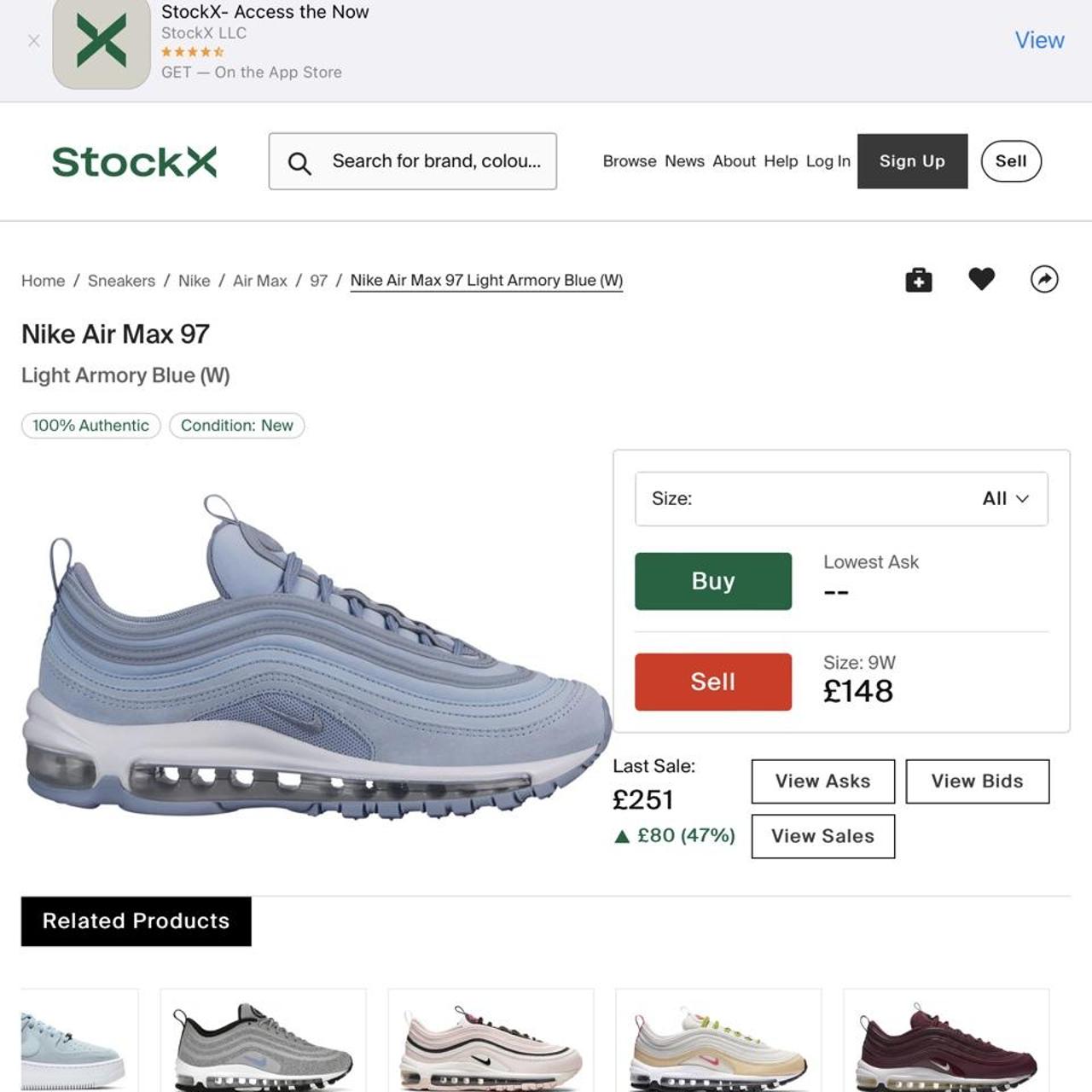The image size is (1092, 1092).
Task: Click View Asks button
Action: [x=822, y=781]
